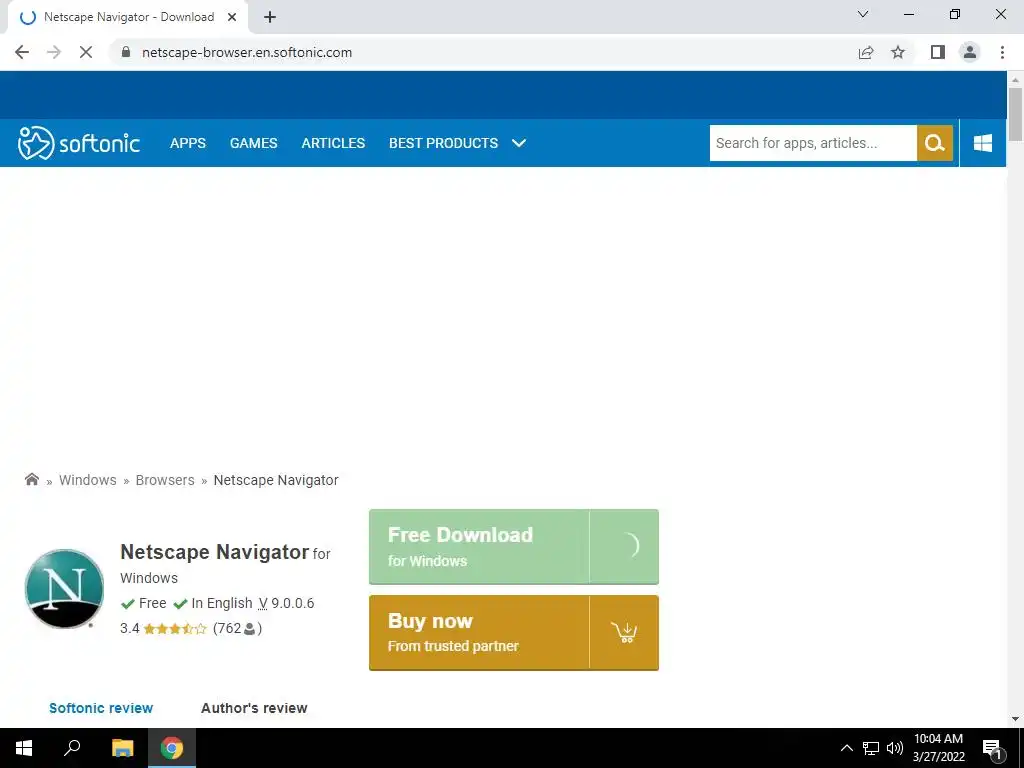This screenshot has height=768, width=1024.
Task: Click the taskbar clock and date
Action: (938, 748)
